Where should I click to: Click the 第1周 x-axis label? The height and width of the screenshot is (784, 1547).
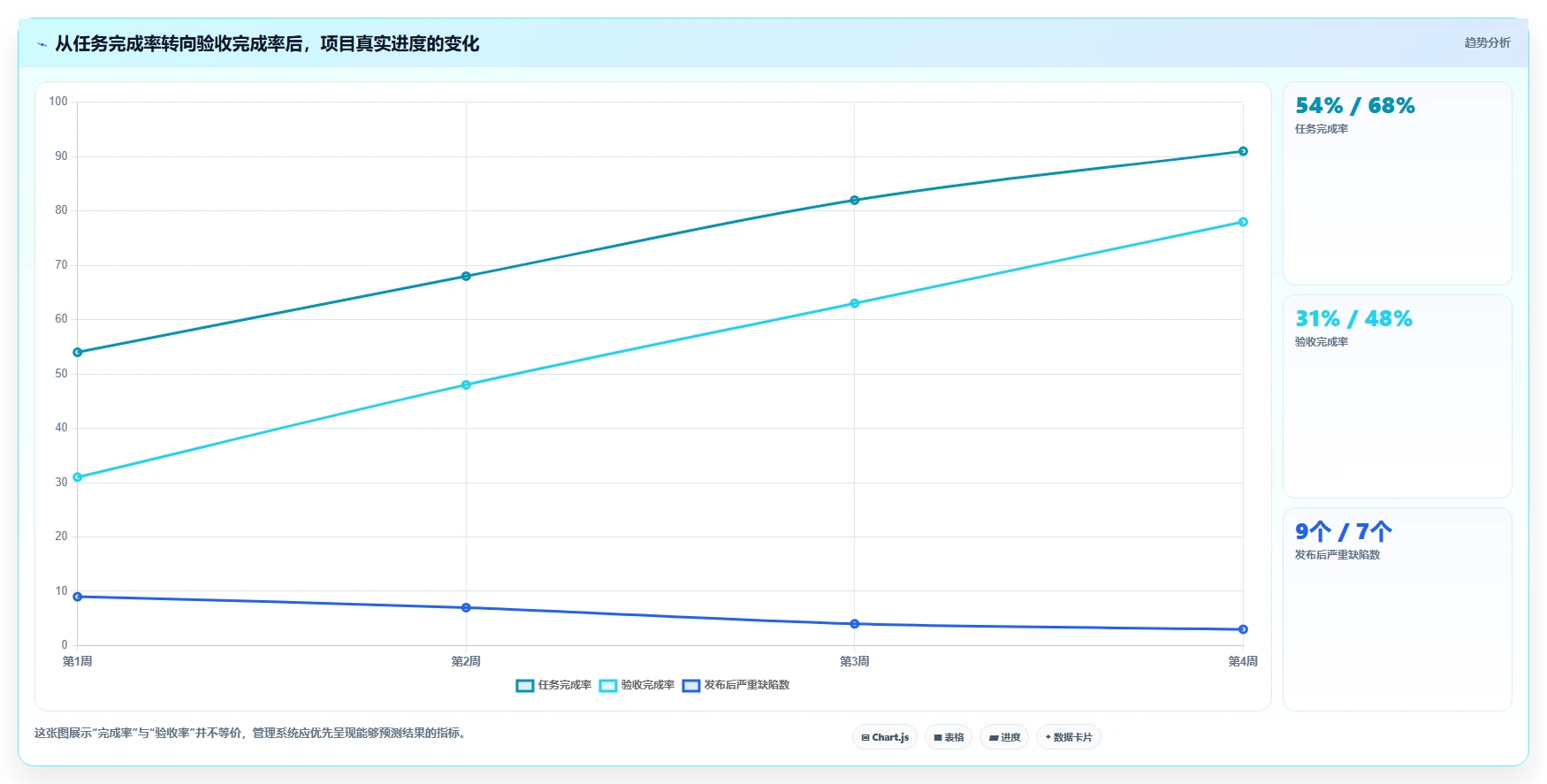click(78, 661)
